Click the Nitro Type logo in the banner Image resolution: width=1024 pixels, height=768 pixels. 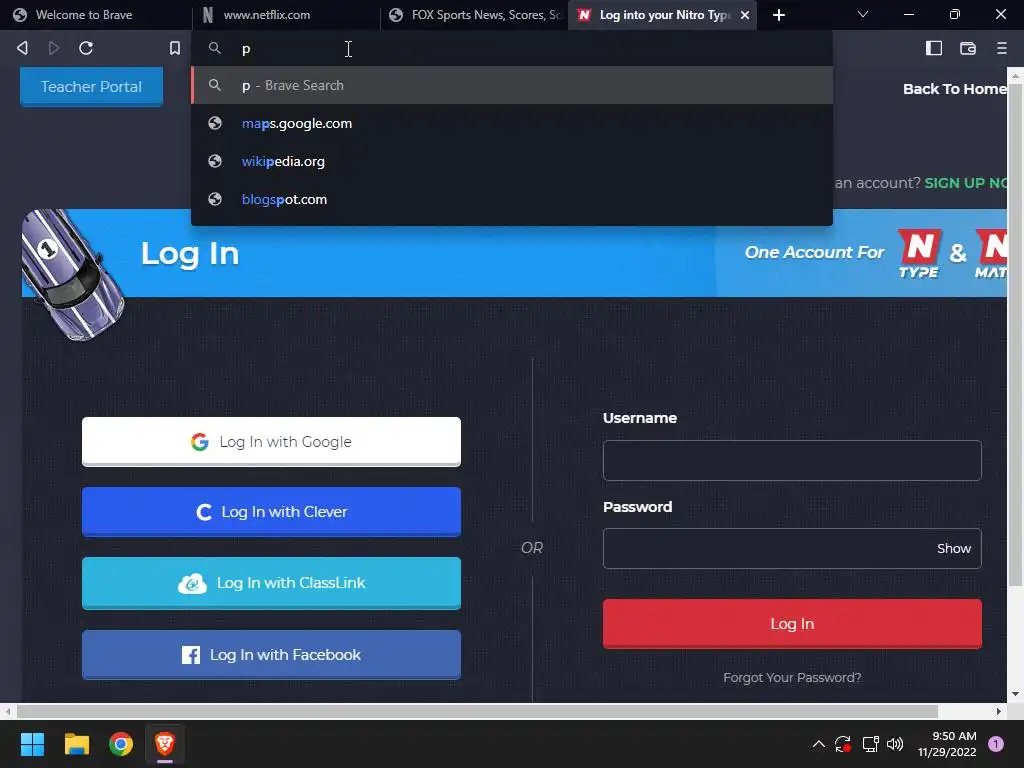point(920,253)
